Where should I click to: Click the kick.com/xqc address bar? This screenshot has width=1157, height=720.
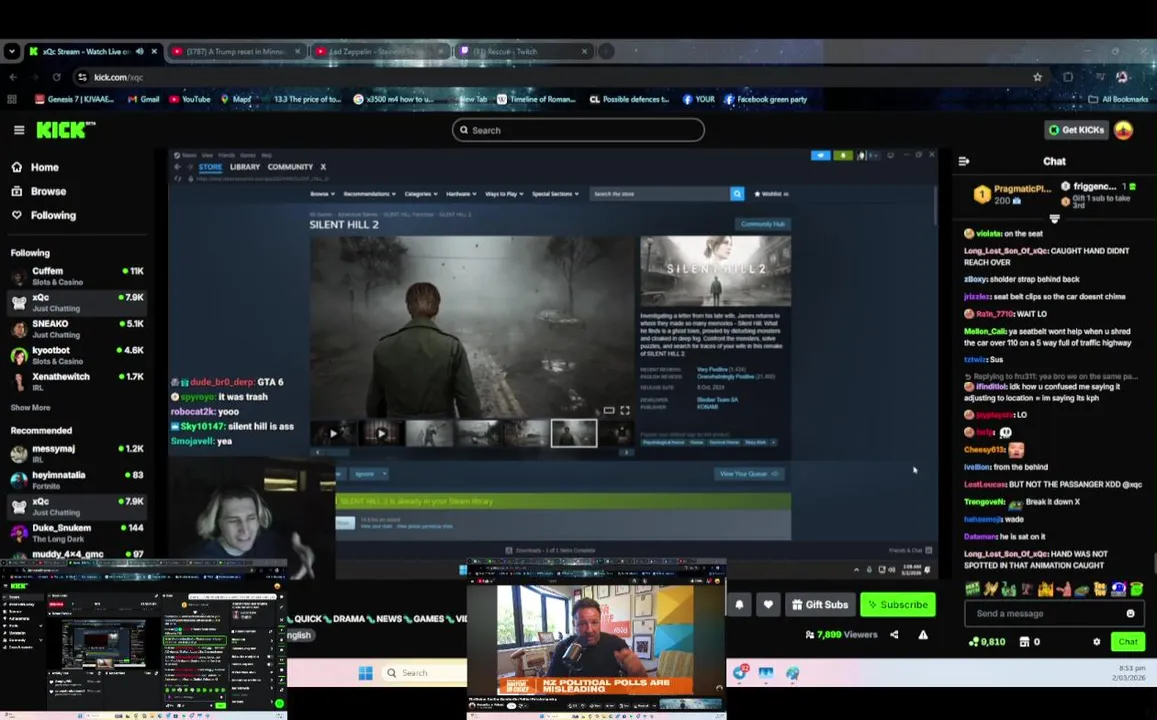click(557, 77)
